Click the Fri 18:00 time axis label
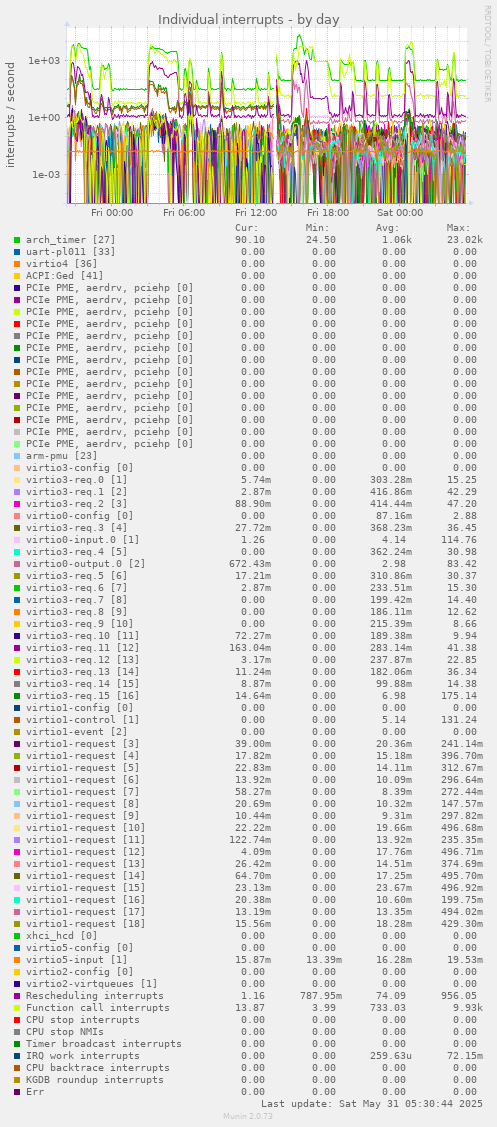The image size is (497, 1127). coord(328,213)
